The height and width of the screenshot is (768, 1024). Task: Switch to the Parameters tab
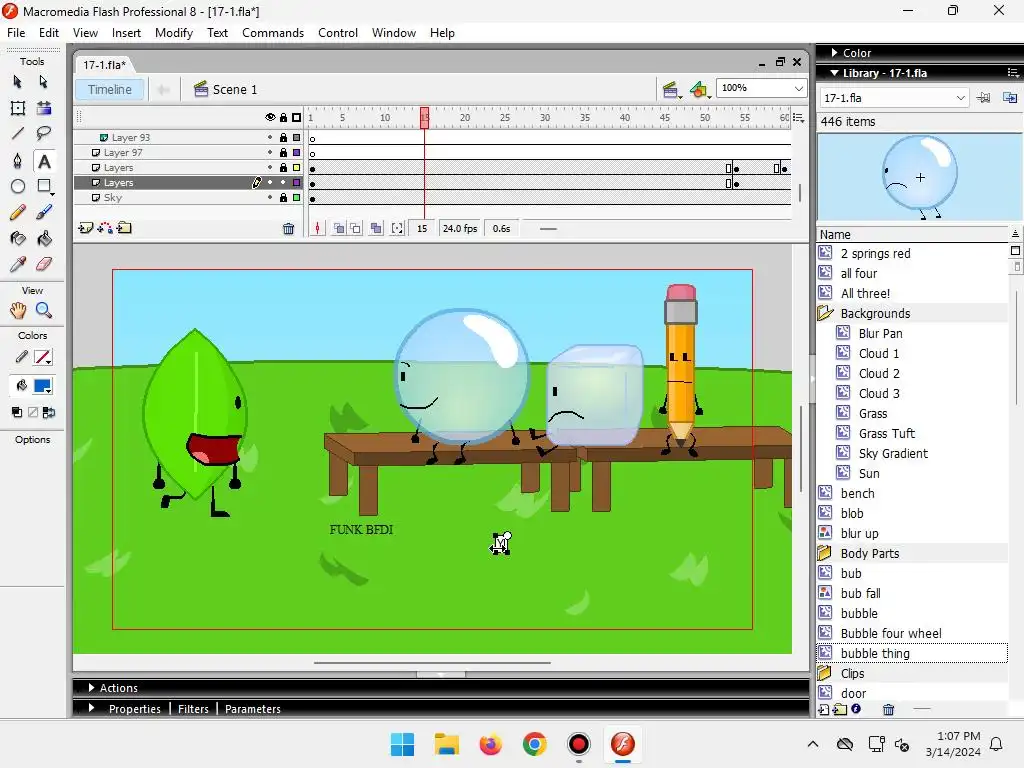253,709
